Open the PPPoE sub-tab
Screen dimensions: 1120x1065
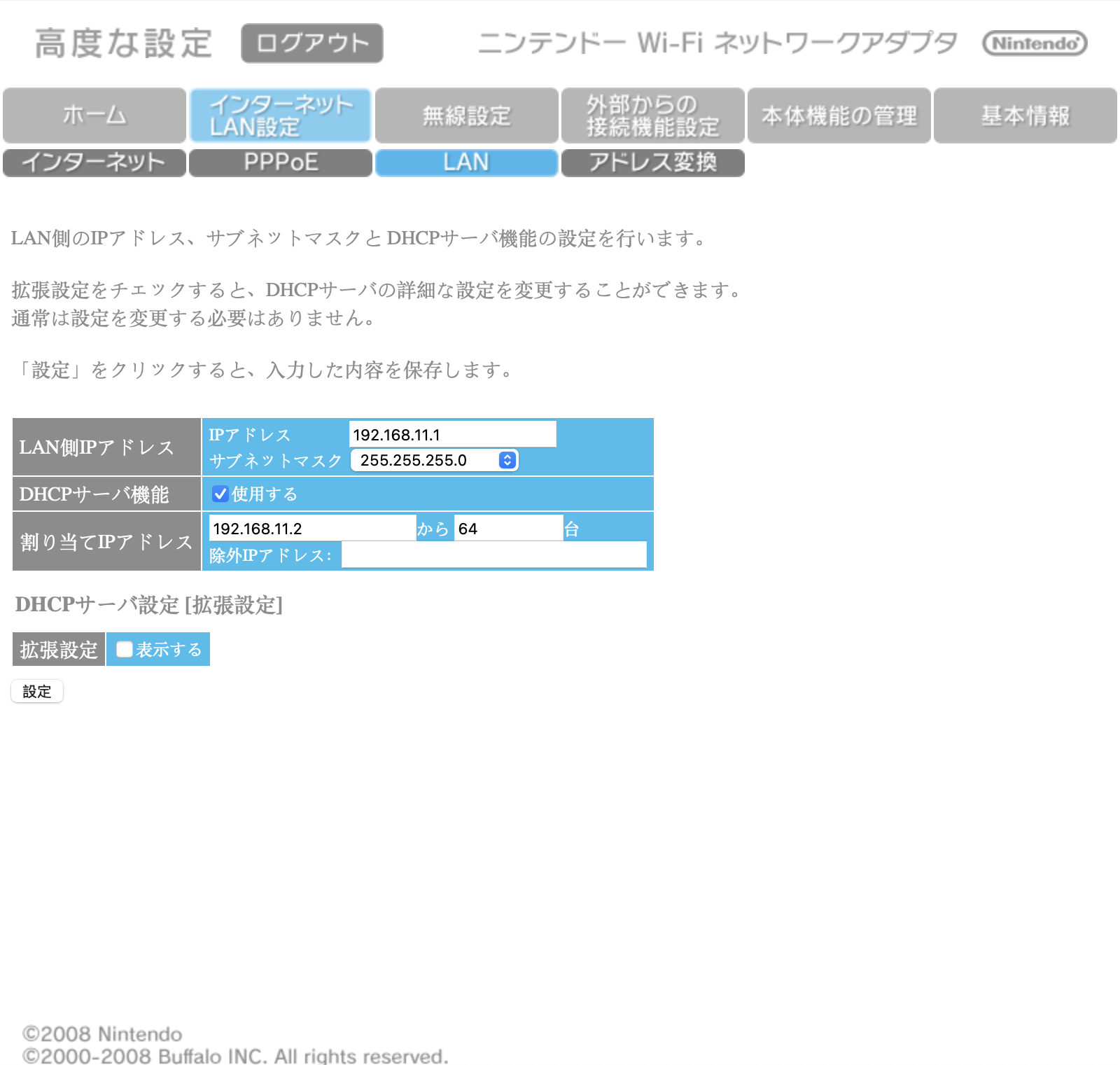pos(281,162)
